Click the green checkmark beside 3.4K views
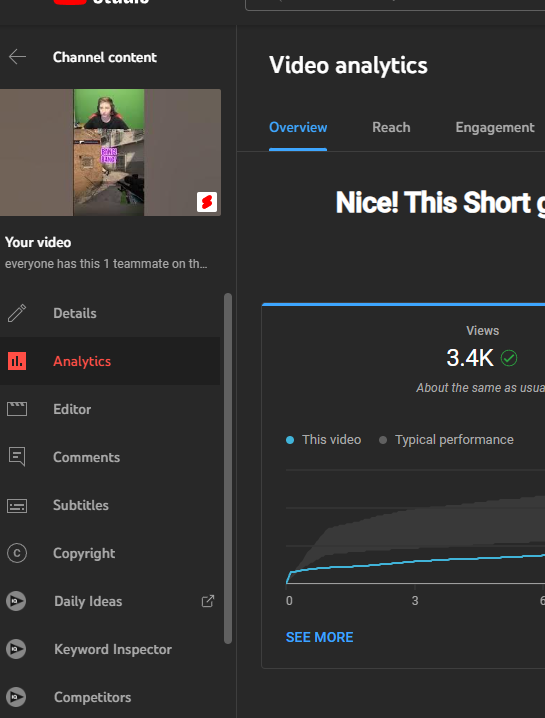 point(509,358)
